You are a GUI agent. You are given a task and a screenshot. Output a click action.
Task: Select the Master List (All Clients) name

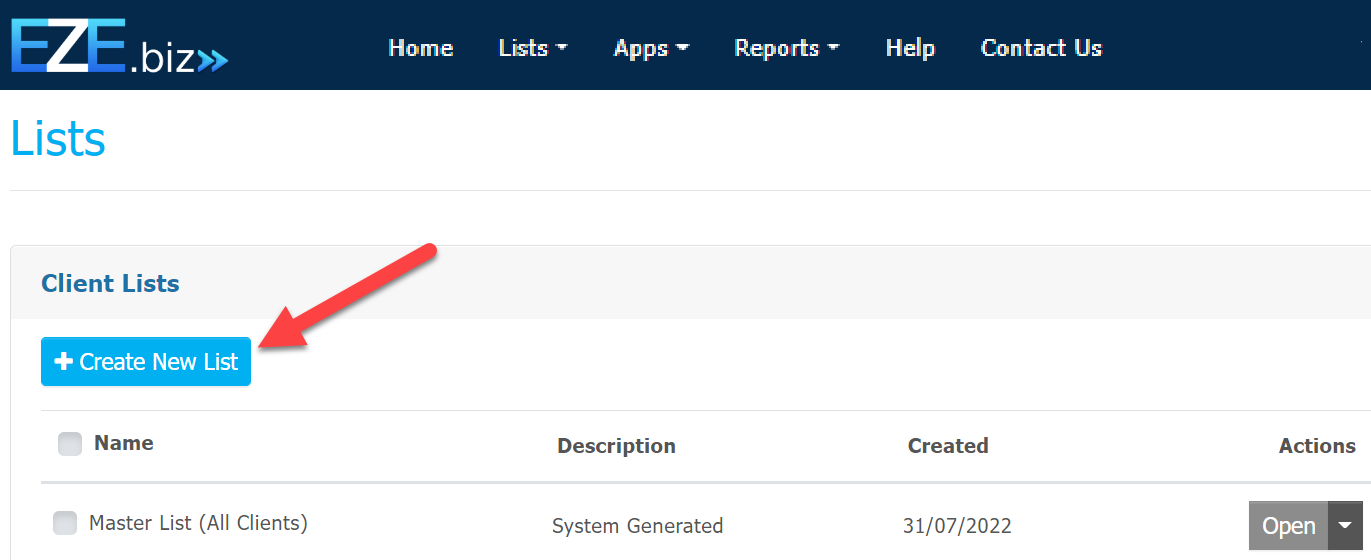pyautogui.click(x=198, y=523)
